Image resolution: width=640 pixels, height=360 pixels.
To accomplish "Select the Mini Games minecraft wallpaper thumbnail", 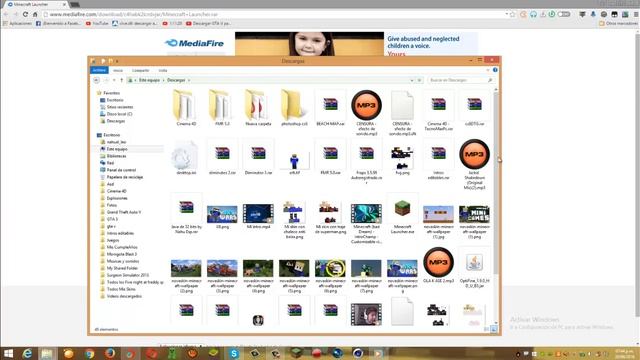I will click(474, 221).
